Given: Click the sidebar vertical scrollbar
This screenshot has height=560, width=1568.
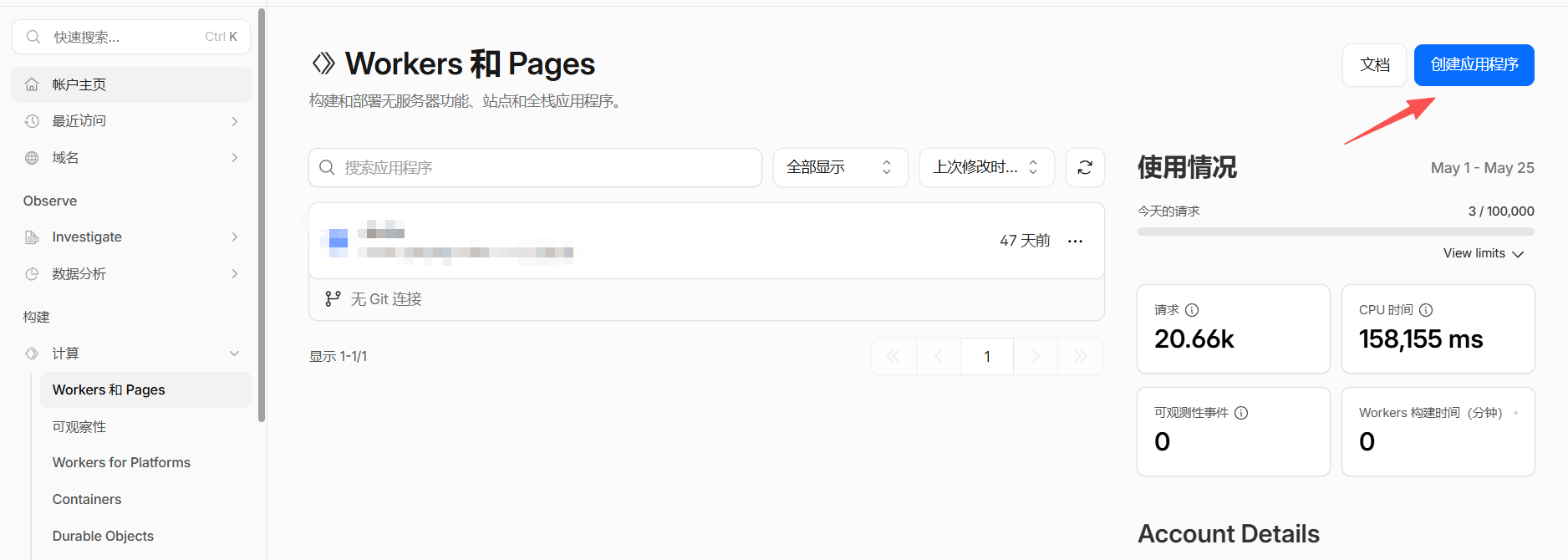Looking at the screenshot, I should click(x=262, y=216).
